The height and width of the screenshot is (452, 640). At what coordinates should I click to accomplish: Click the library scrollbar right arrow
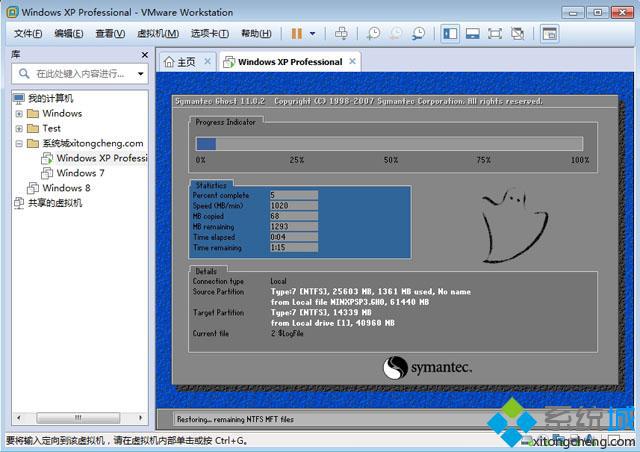[141, 418]
